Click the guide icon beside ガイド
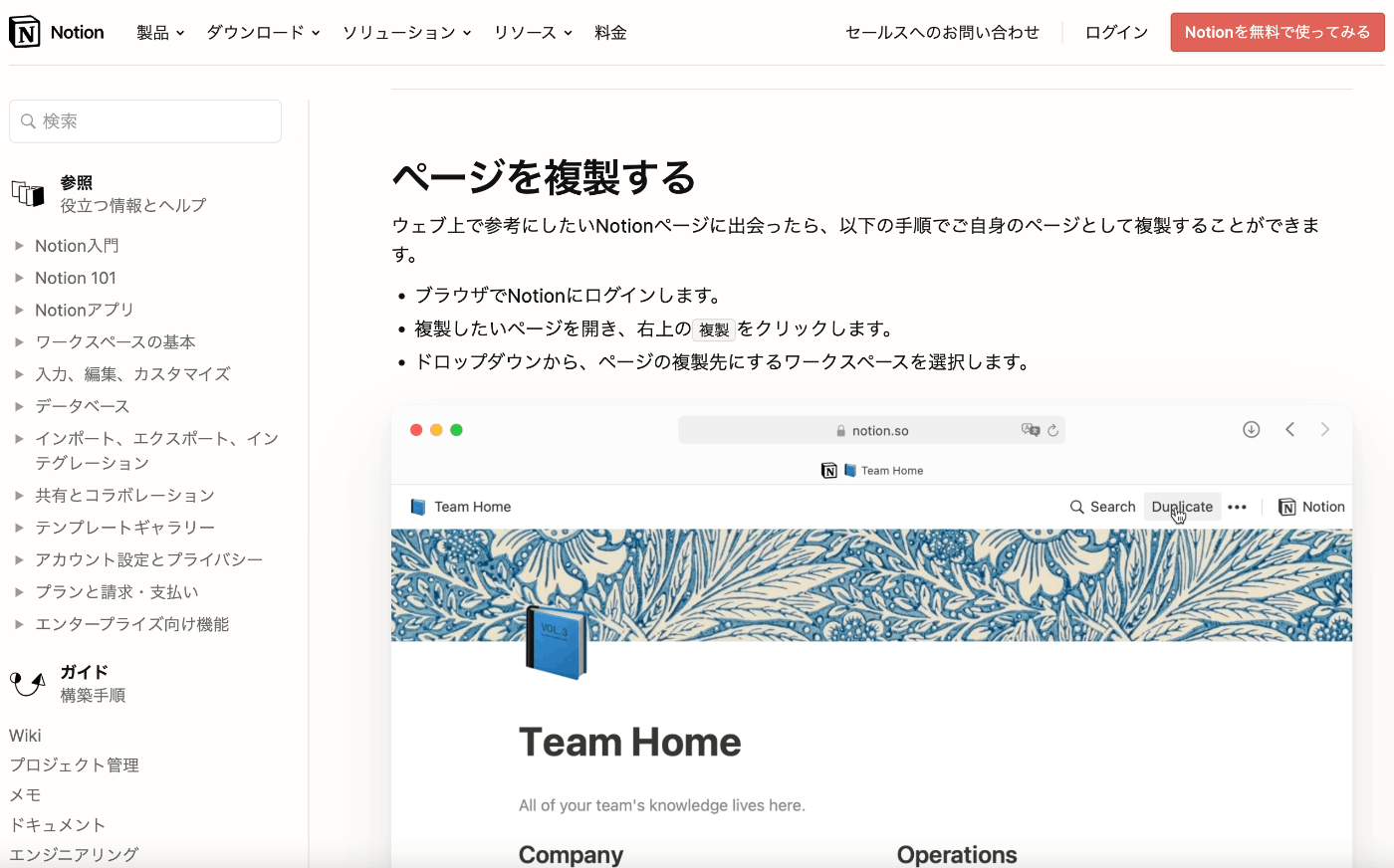Screen dimensions: 1394x868 point(28,684)
